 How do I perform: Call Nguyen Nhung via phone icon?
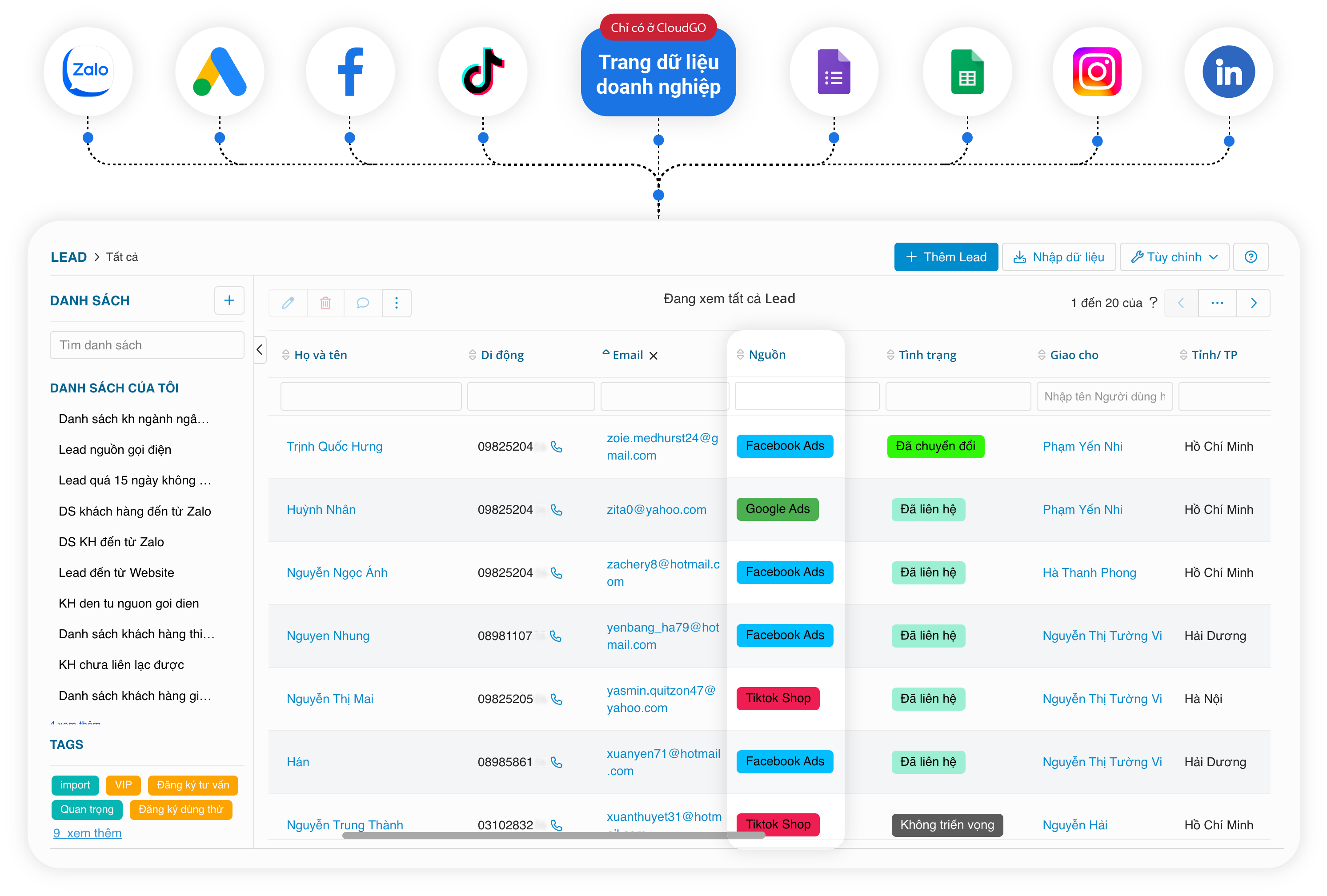click(x=556, y=636)
